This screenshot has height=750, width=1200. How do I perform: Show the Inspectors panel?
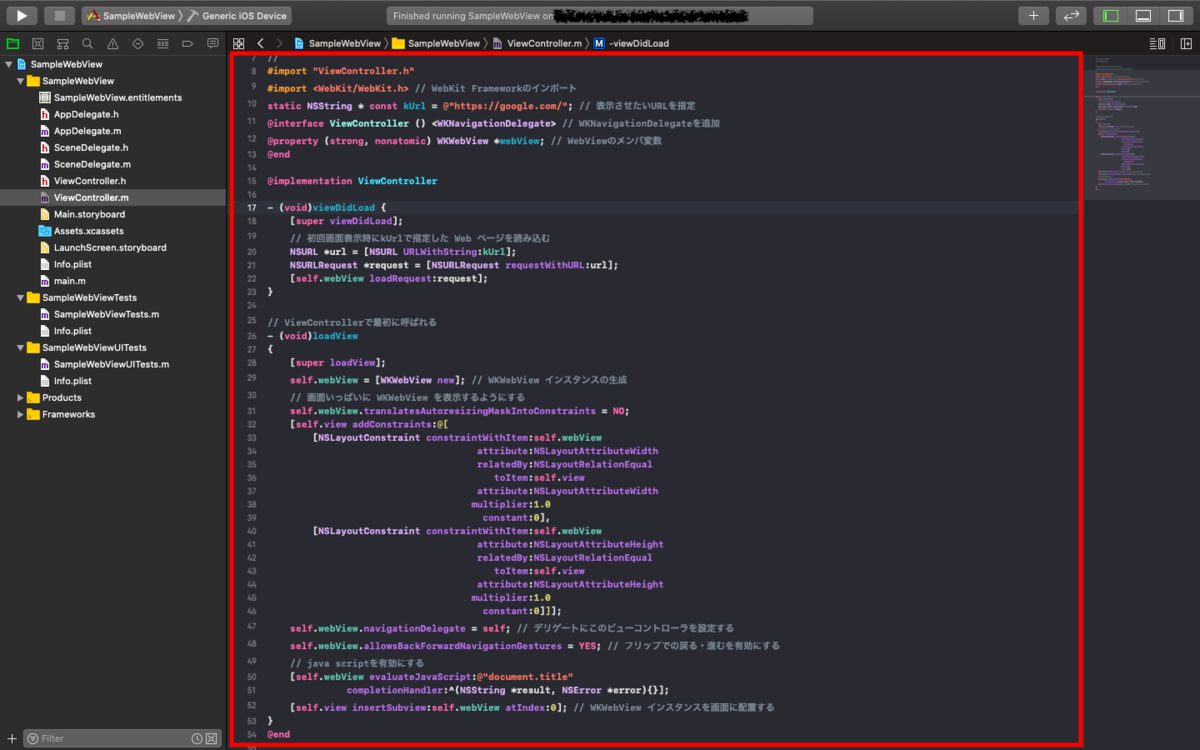point(1176,15)
